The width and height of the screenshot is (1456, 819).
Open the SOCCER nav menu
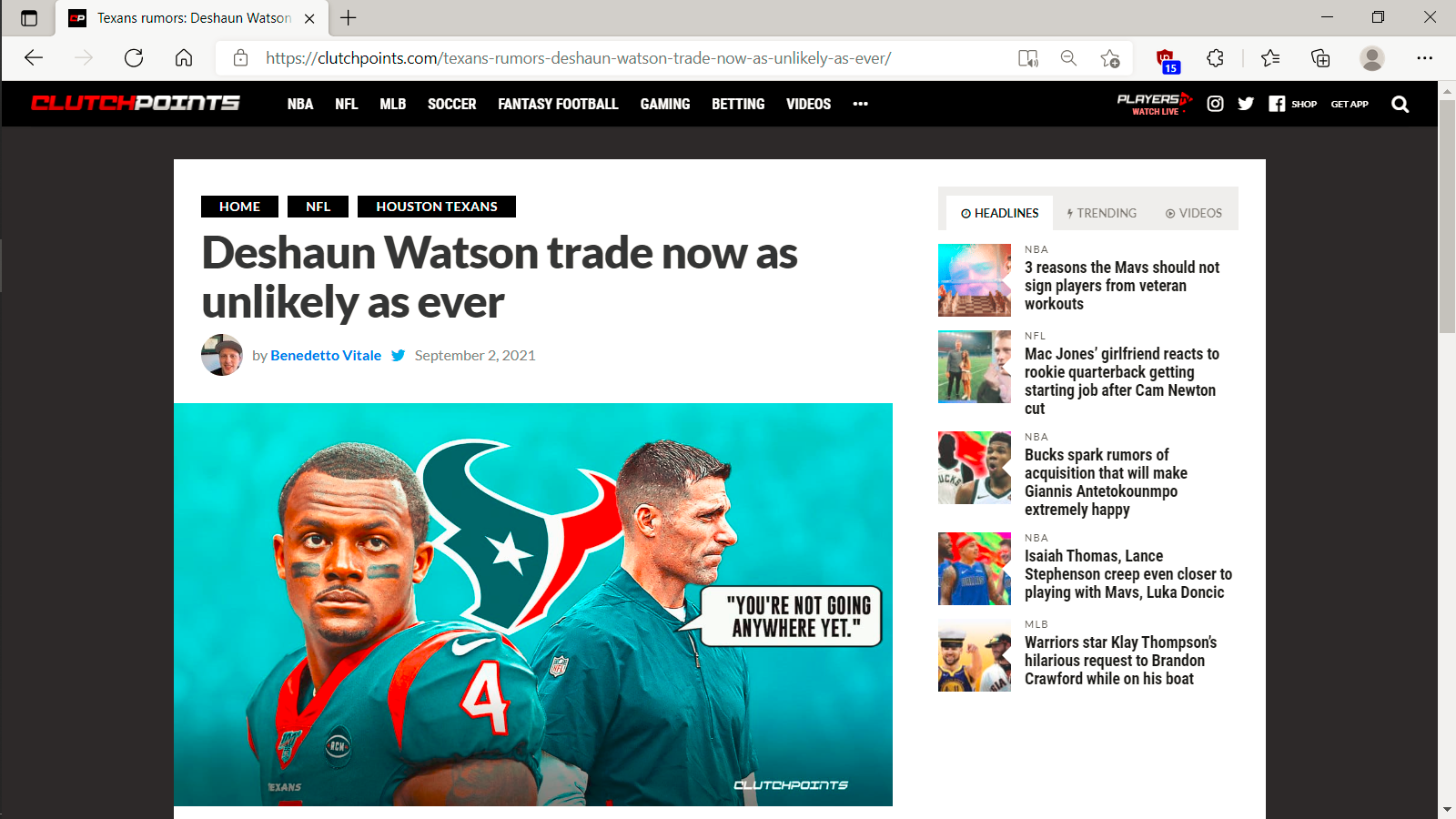click(x=452, y=104)
